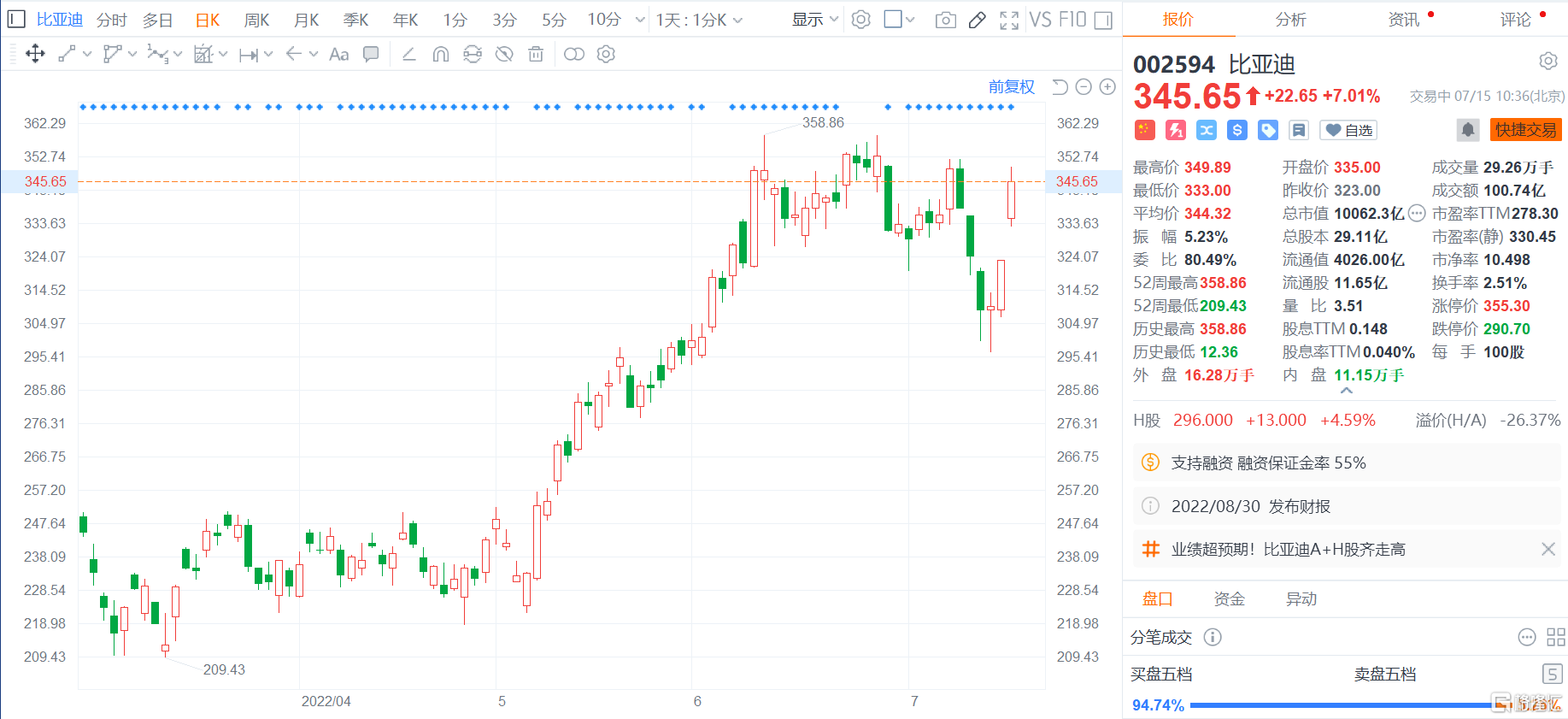1568x719 pixels.
Task: Open chart settings gear icon
Action: (x=861, y=19)
